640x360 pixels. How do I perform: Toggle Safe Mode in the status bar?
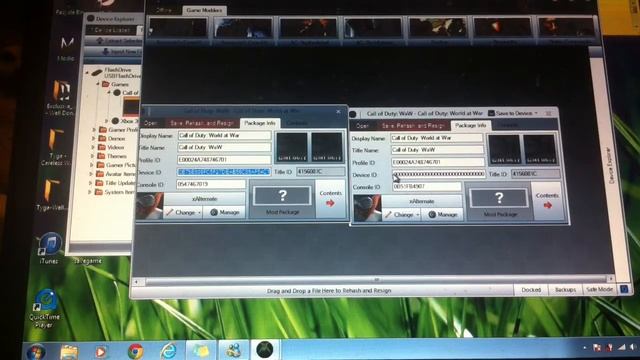[599, 289]
